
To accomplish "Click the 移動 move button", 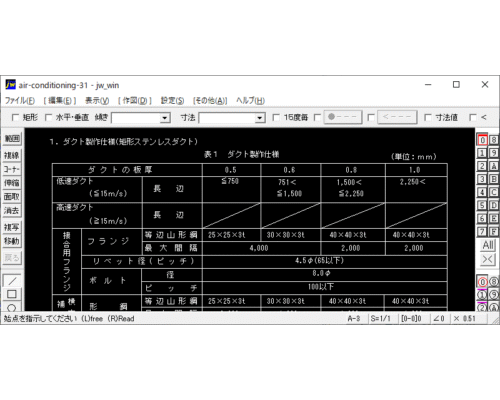I will 12,241.
